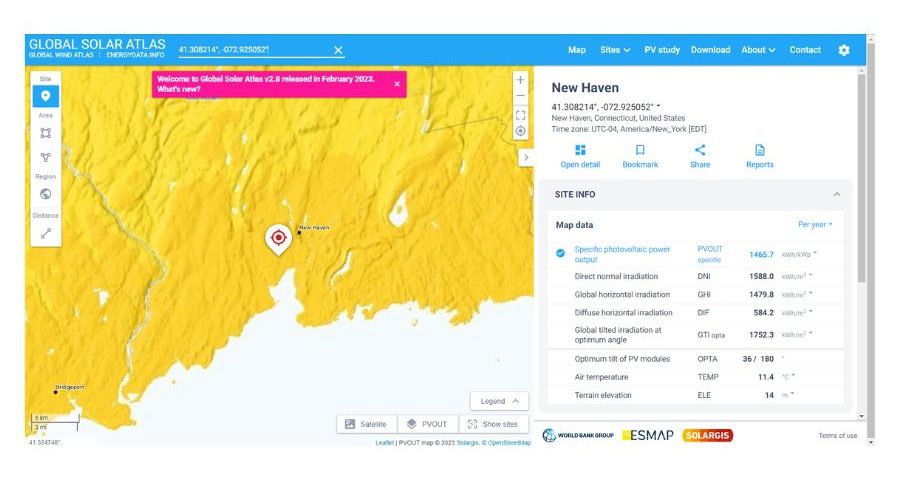Toggle Show sites on map

click(x=493, y=424)
